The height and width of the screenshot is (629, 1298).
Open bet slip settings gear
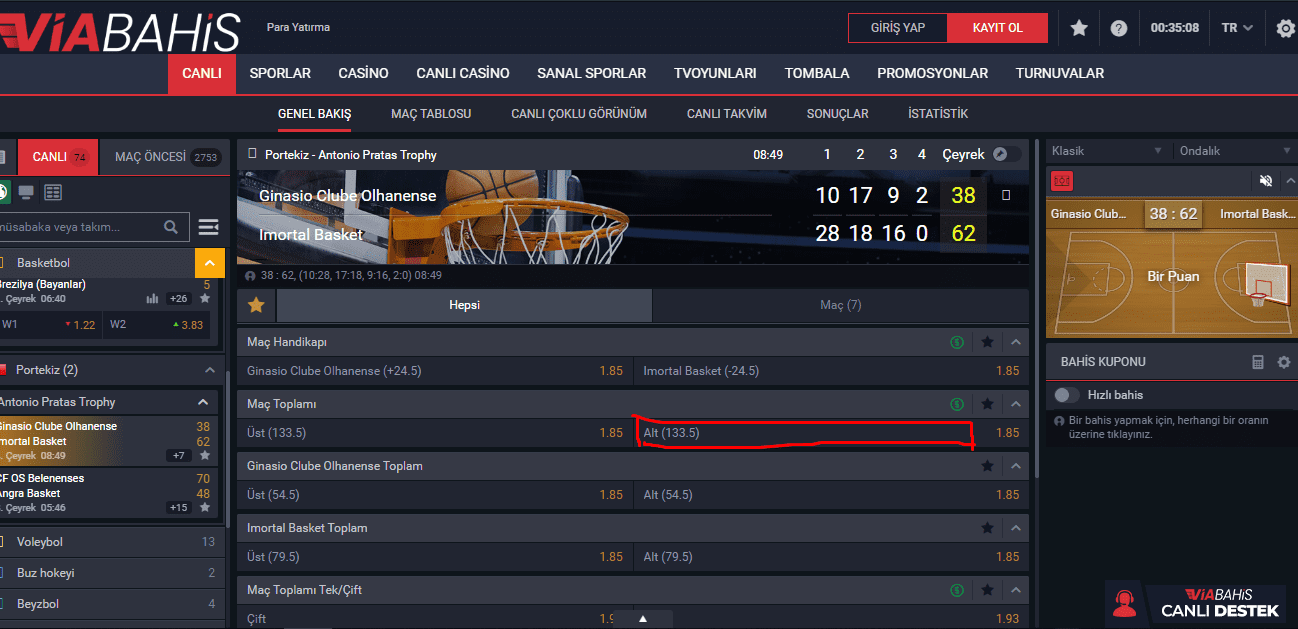1284,362
